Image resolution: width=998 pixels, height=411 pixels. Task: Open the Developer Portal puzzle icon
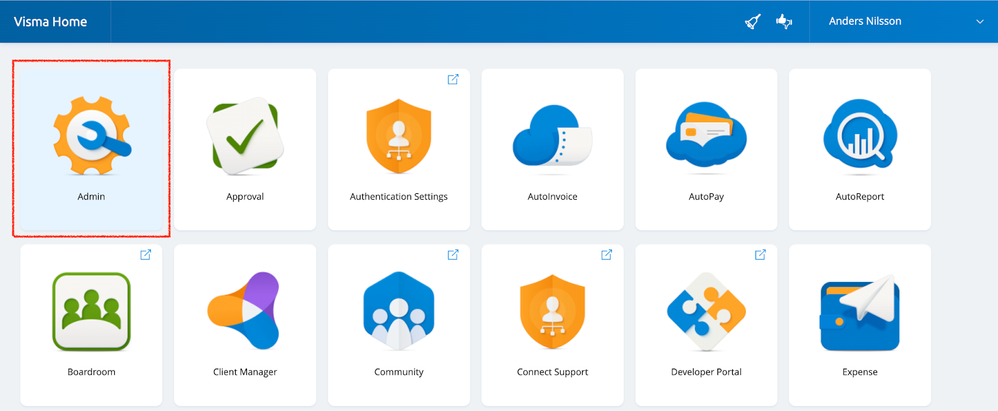(x=706, y=312)
